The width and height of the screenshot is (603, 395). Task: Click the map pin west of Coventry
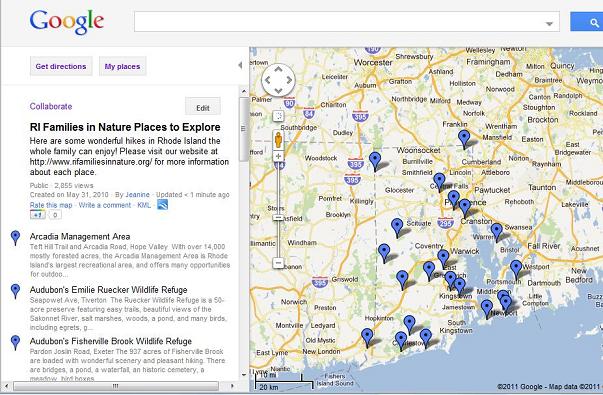click(x=384, y=252)
